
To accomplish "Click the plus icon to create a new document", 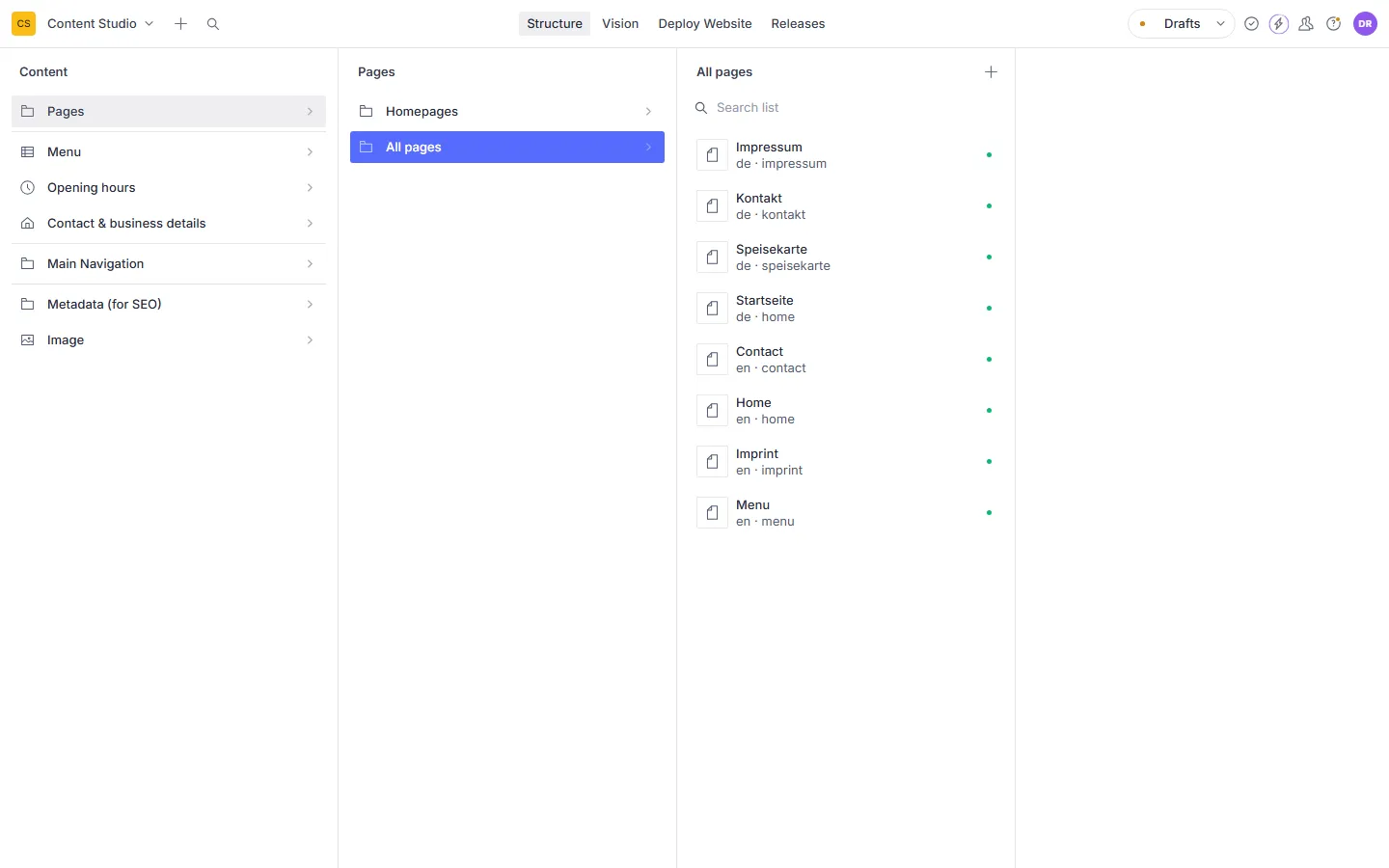I will click(180, 23).
